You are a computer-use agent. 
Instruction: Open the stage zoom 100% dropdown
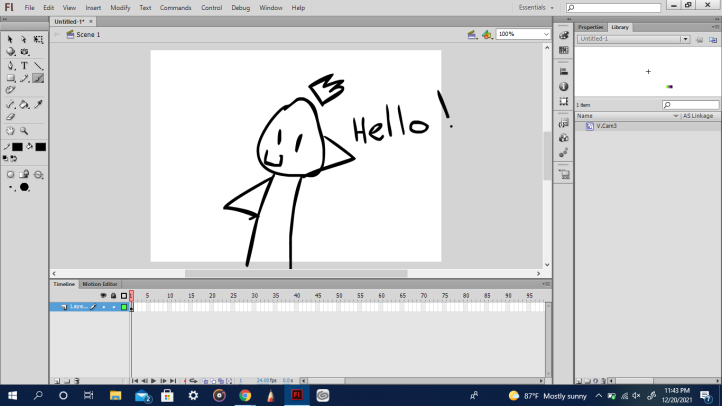pyautogui.click(x=545, y=34)
